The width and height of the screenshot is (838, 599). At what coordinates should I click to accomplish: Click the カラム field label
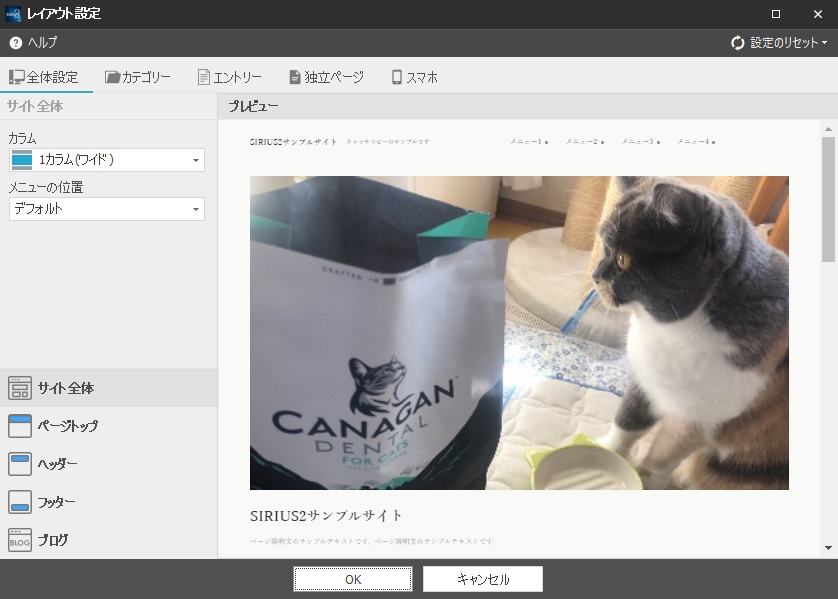tap(22, 138)
